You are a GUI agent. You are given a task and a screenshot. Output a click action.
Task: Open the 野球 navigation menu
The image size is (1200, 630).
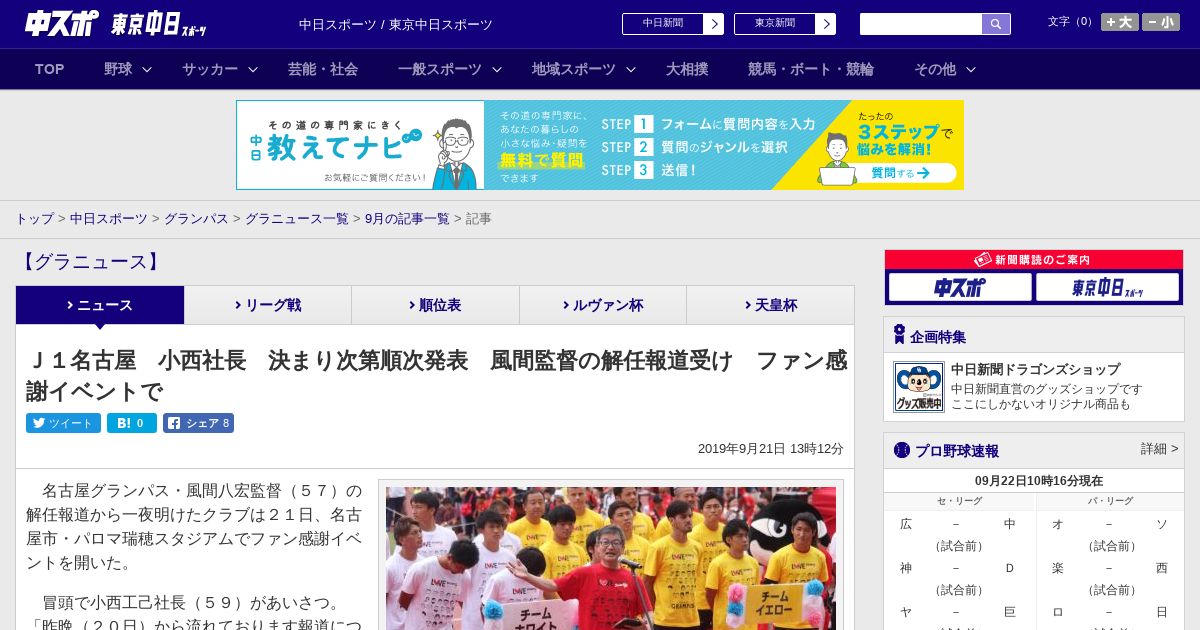click(x=118, y=69)
